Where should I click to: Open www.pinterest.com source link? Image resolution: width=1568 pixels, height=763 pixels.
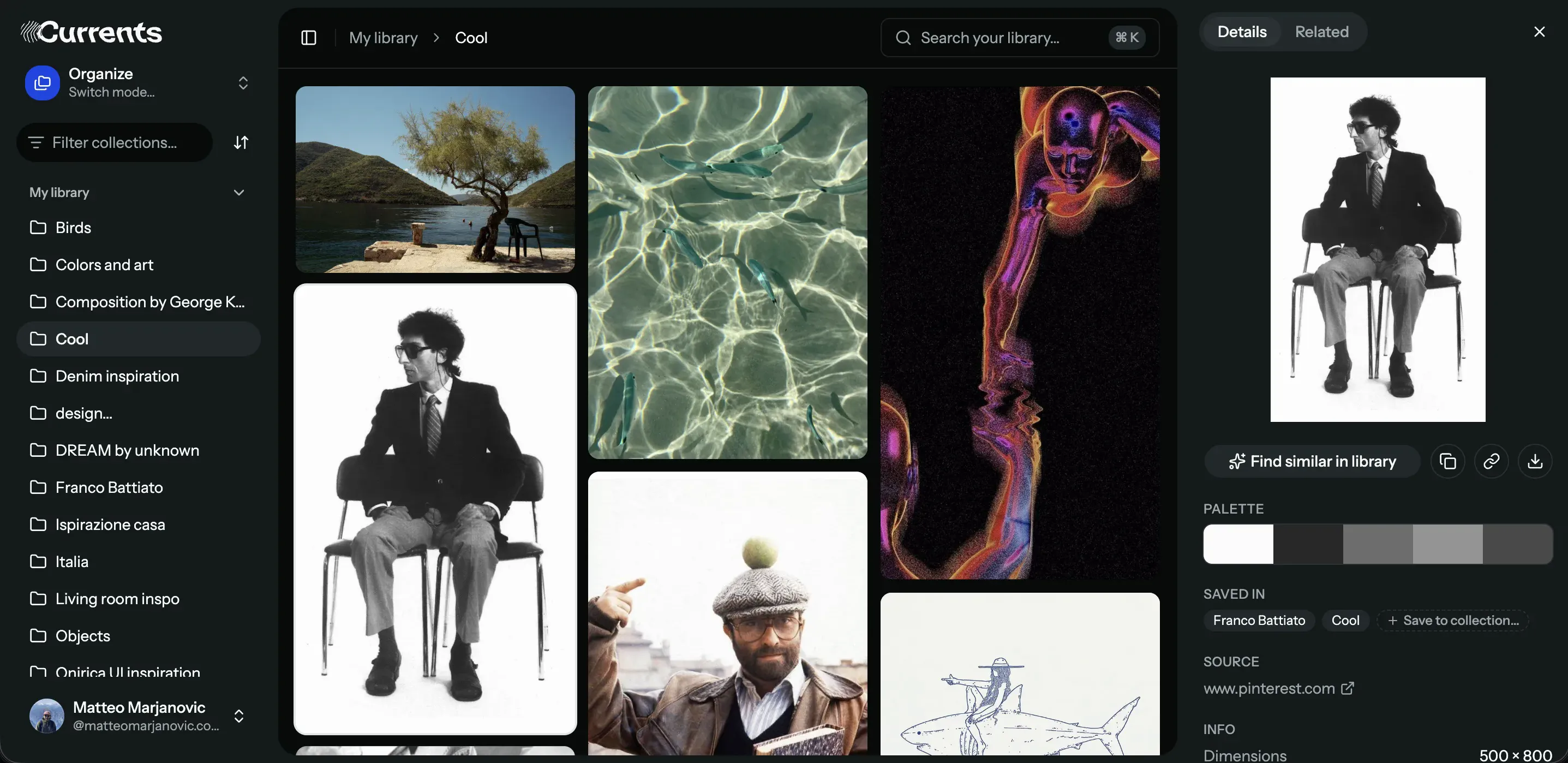tap(1268, 688)
